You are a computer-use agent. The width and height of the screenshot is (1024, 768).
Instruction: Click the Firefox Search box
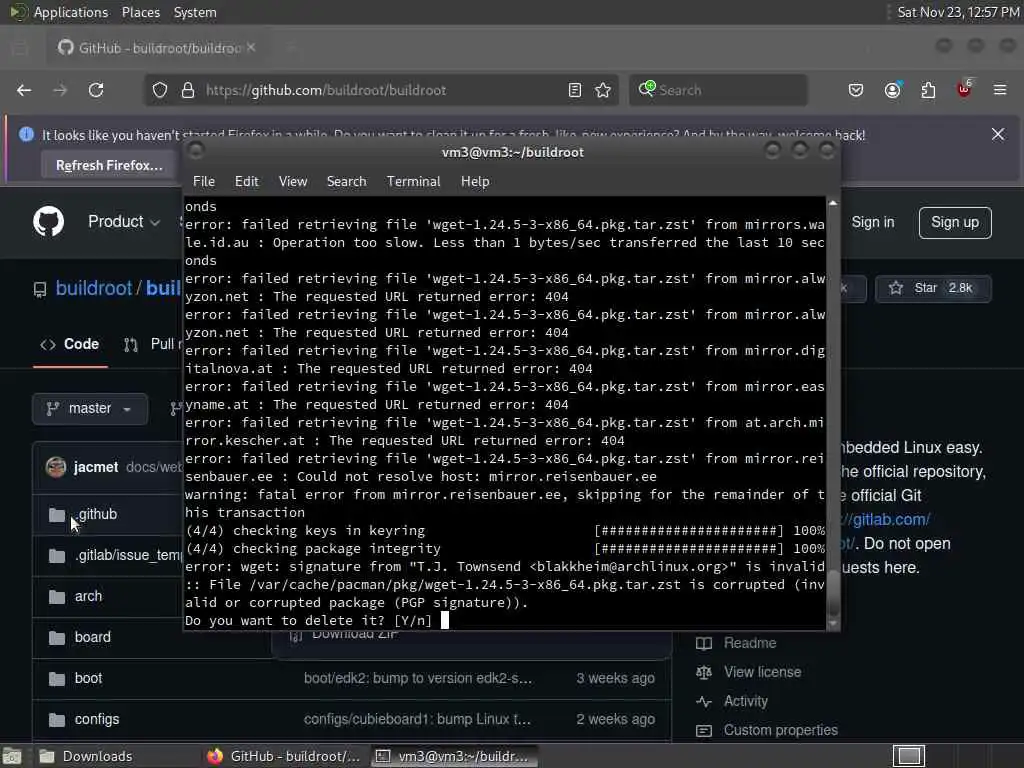click(x=718, y=90)
